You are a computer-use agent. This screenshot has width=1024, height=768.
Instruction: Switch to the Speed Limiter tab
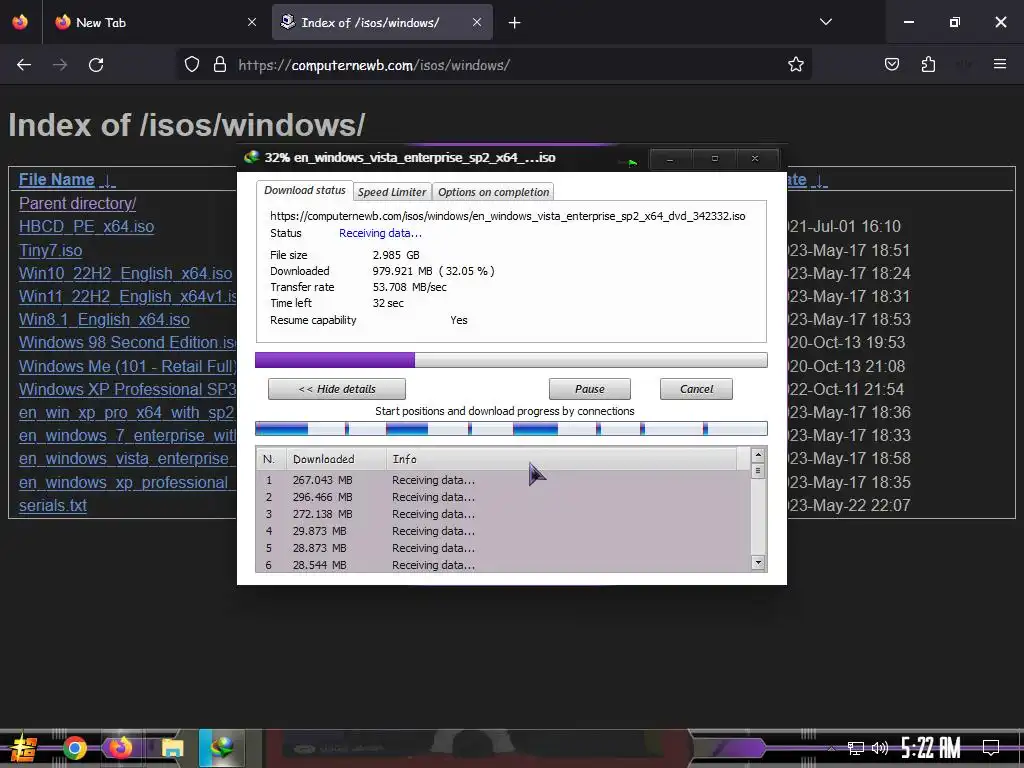click(x=392, y=192)
